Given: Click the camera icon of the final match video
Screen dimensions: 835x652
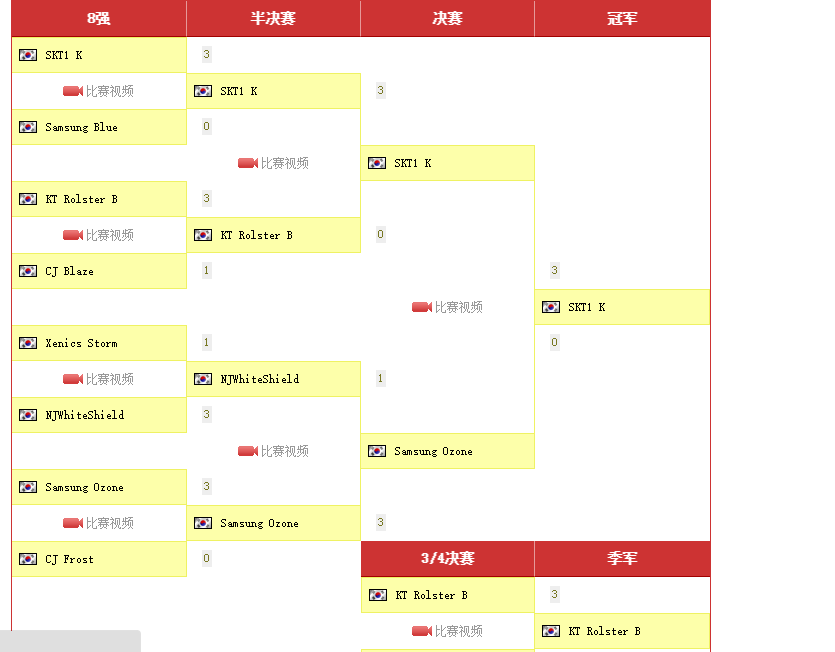Looking at the screenshot, I should coord(422,307).
